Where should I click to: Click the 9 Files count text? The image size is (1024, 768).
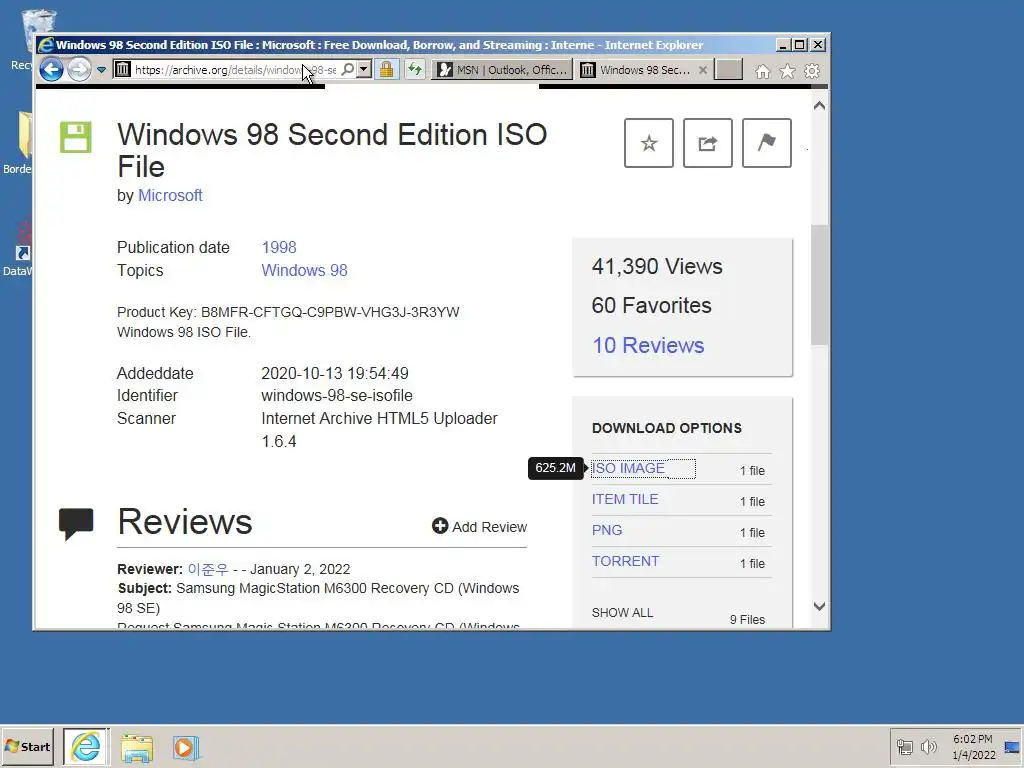pos(747,620)
